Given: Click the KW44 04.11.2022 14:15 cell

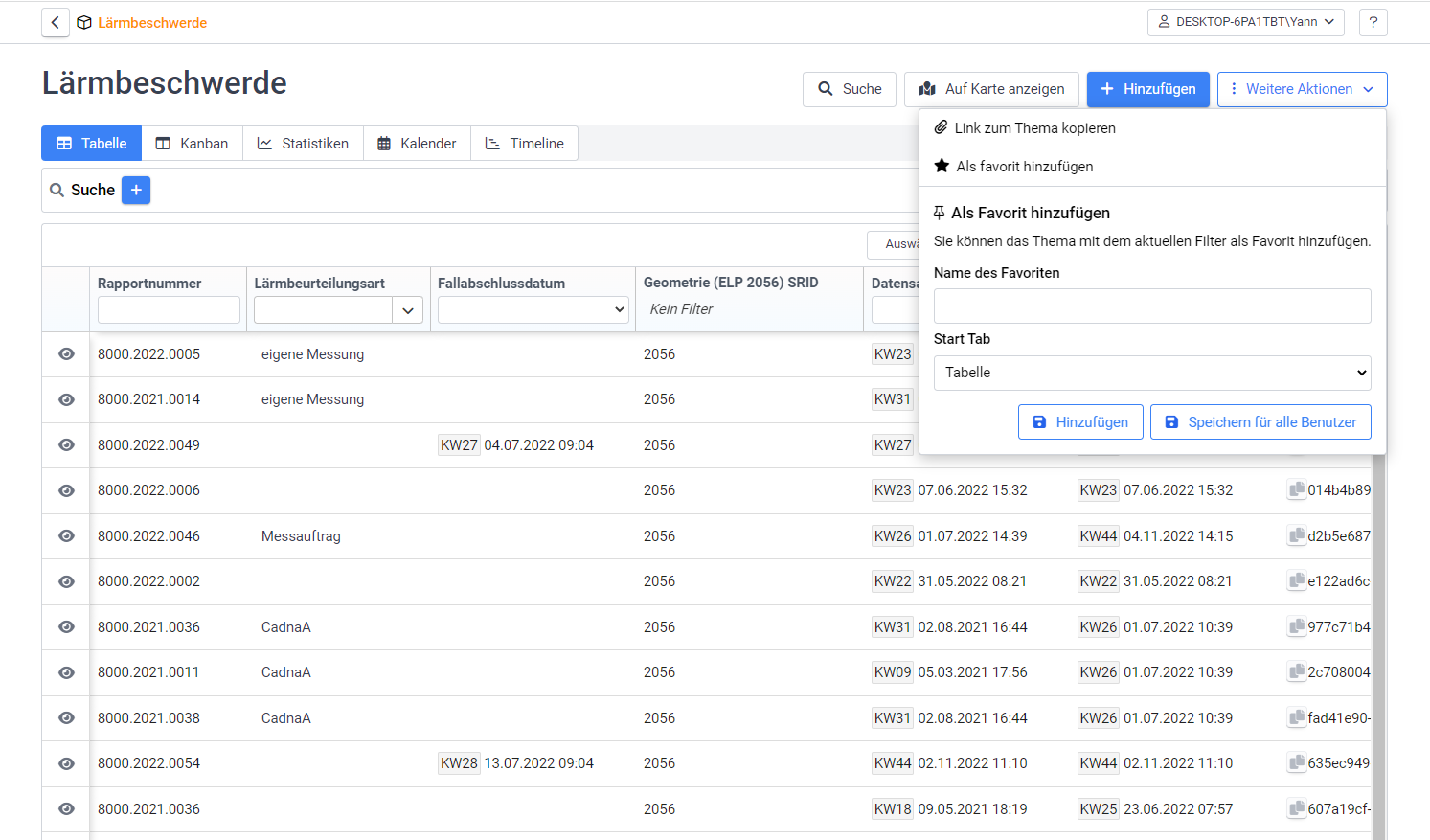Looking at the screenshot, I should pyautogui.click(x=1155, y=536).
